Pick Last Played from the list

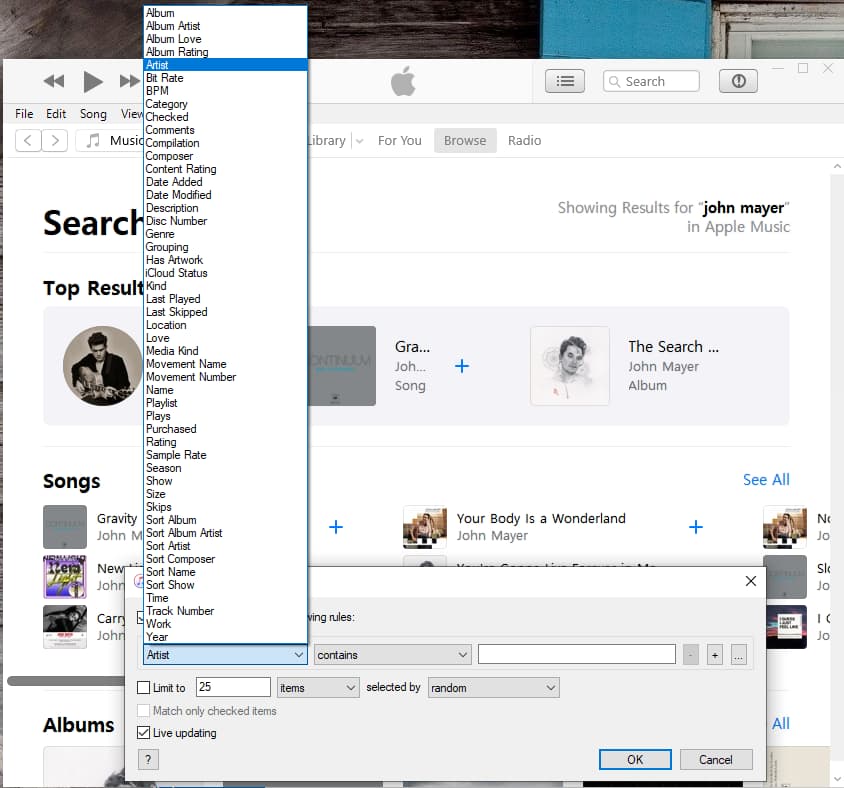click(x=226, y=299)
